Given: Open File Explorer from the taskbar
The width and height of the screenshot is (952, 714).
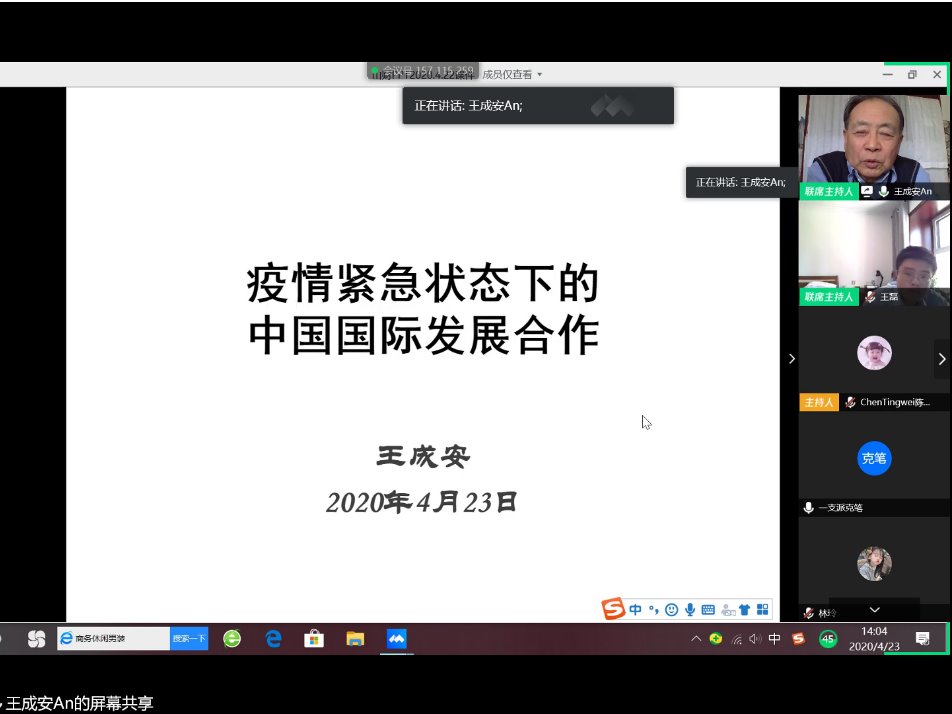Looking at the screenshot, I should coord(355,639).
